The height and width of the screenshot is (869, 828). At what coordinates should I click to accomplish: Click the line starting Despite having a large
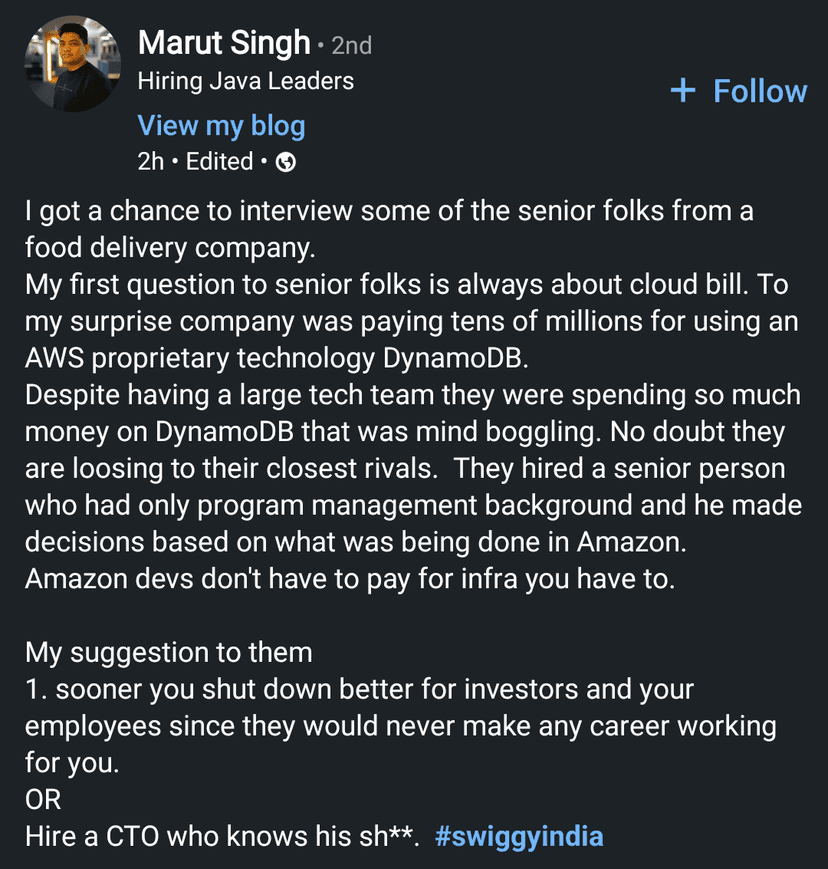(412, 395)
